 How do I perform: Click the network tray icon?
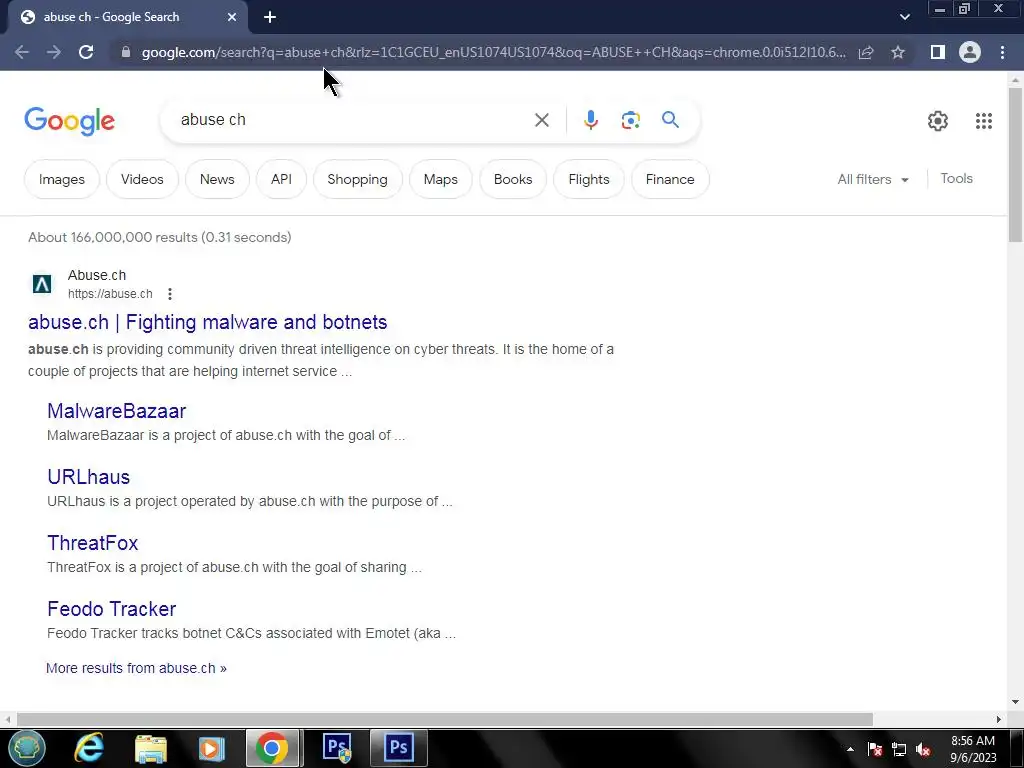pos(899,749)
